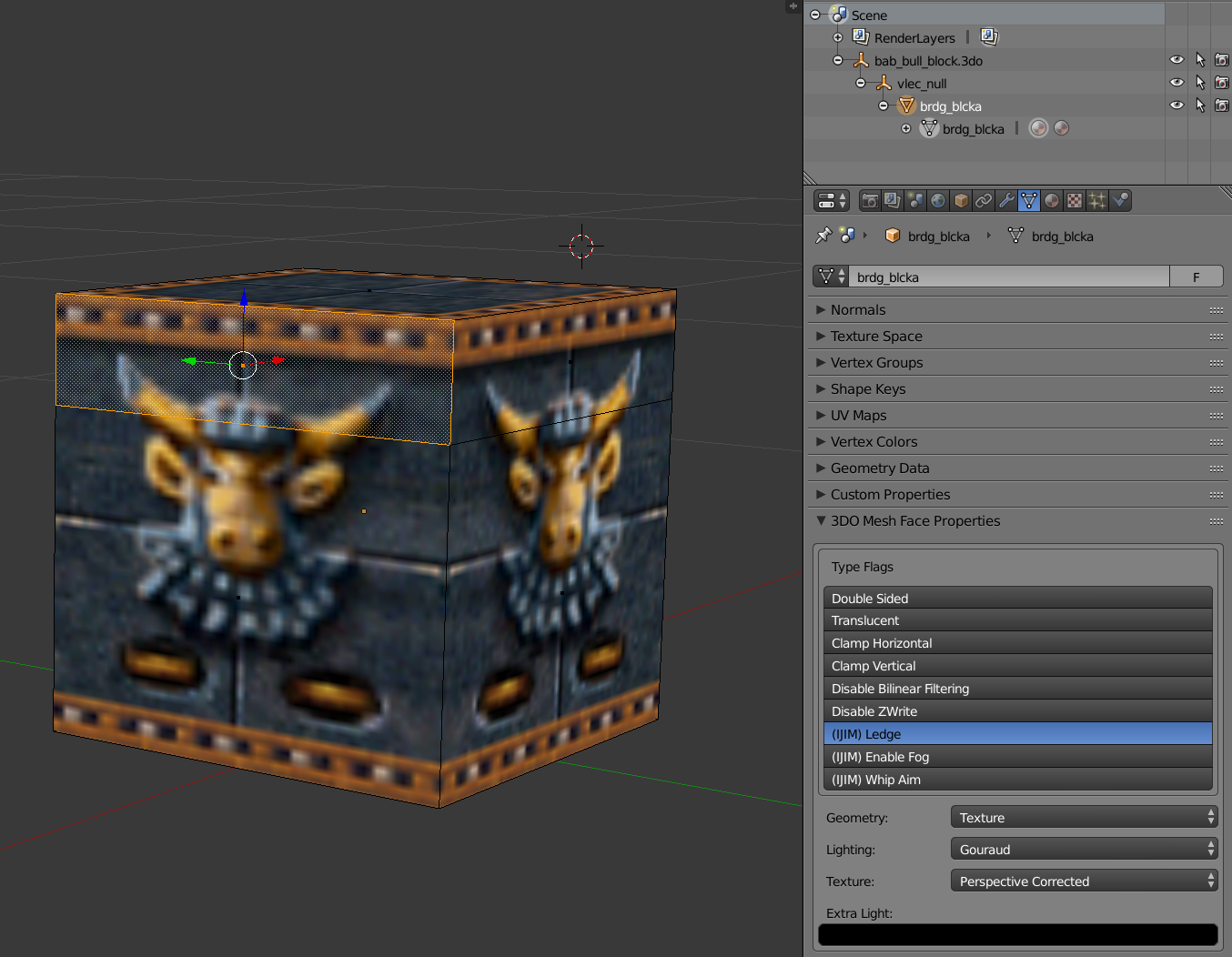Enable the Disable ZWrite flag
The height and width of the screenshot is (957, 1232).
click(x=1018, y=711)
